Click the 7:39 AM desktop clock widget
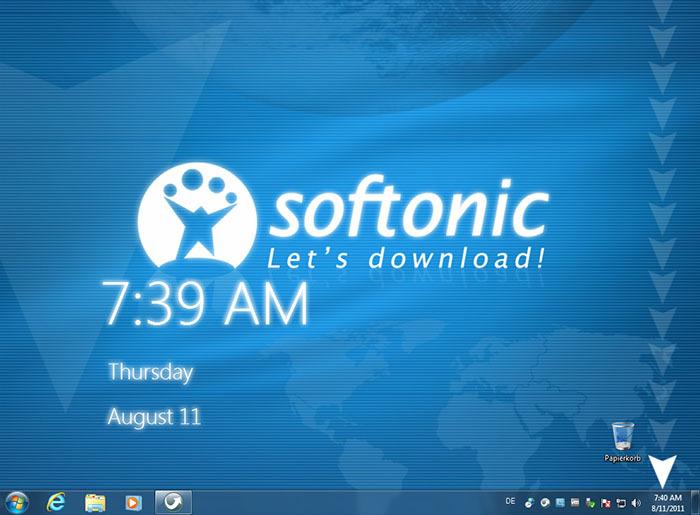700x515 pixels. pos(205,304)
